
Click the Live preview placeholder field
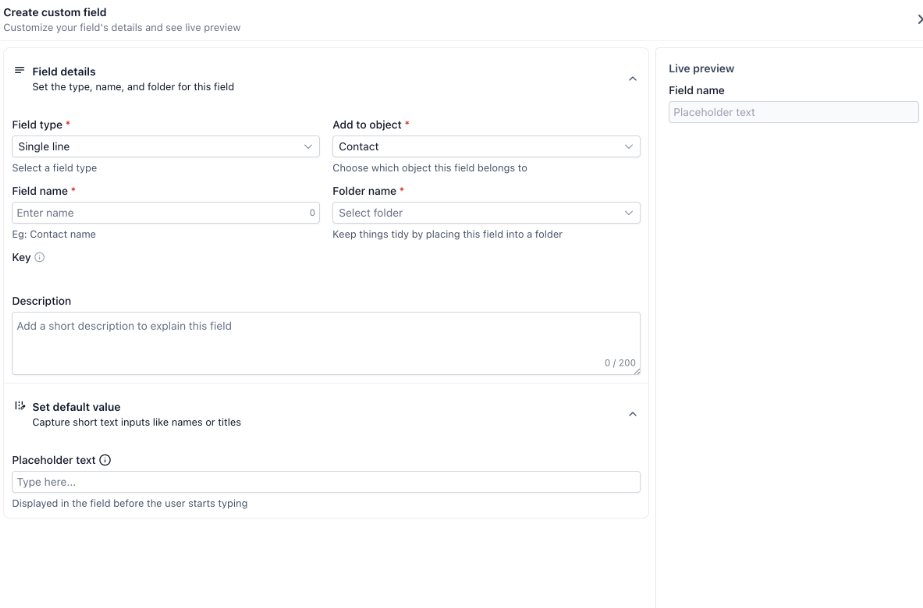point(792,112)
